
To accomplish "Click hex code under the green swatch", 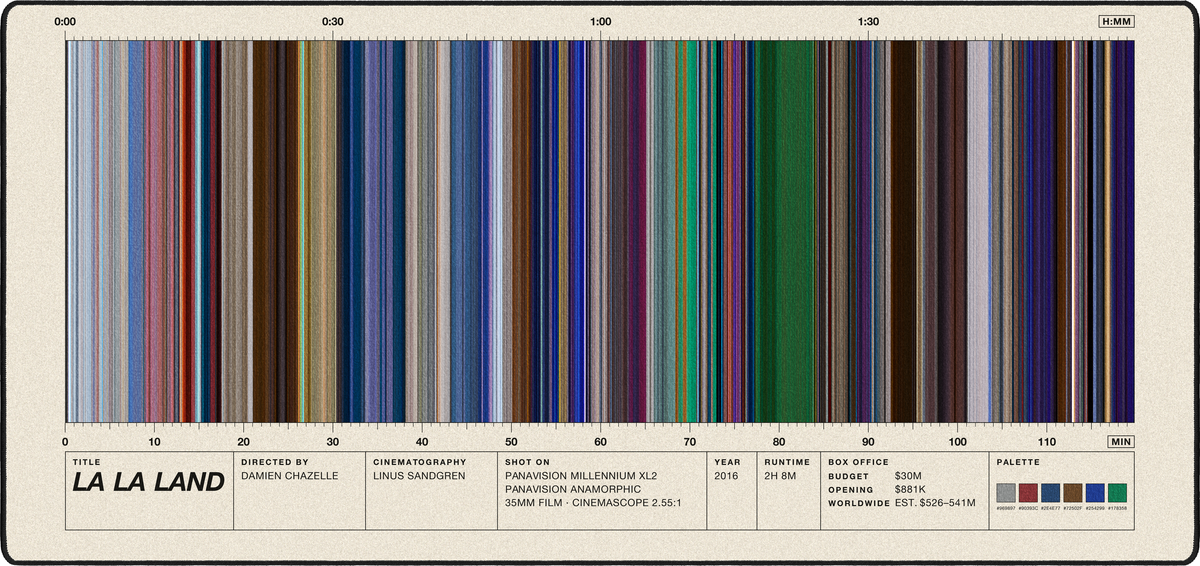I will pos(1117,508).
